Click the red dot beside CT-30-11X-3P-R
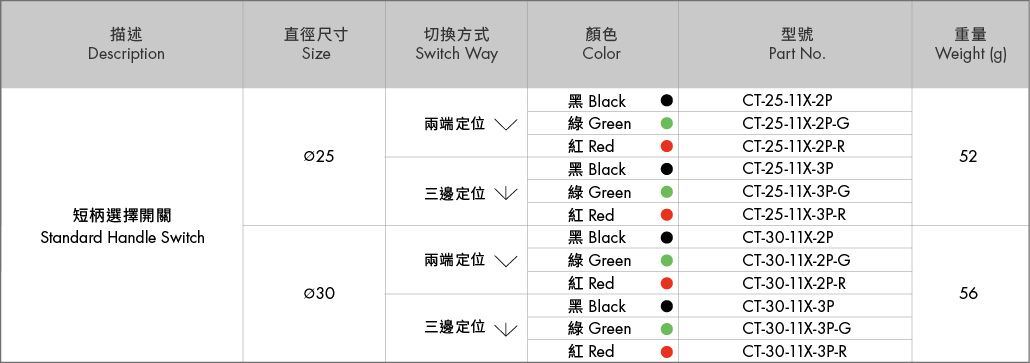The height and width of the screenshot is (363, 1030). (667, 352)
